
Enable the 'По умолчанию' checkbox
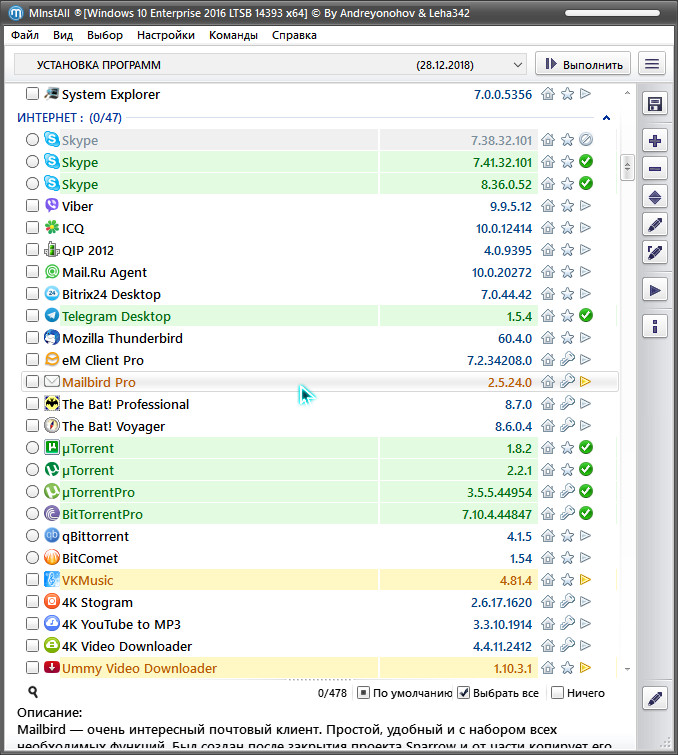click(365, 693)
